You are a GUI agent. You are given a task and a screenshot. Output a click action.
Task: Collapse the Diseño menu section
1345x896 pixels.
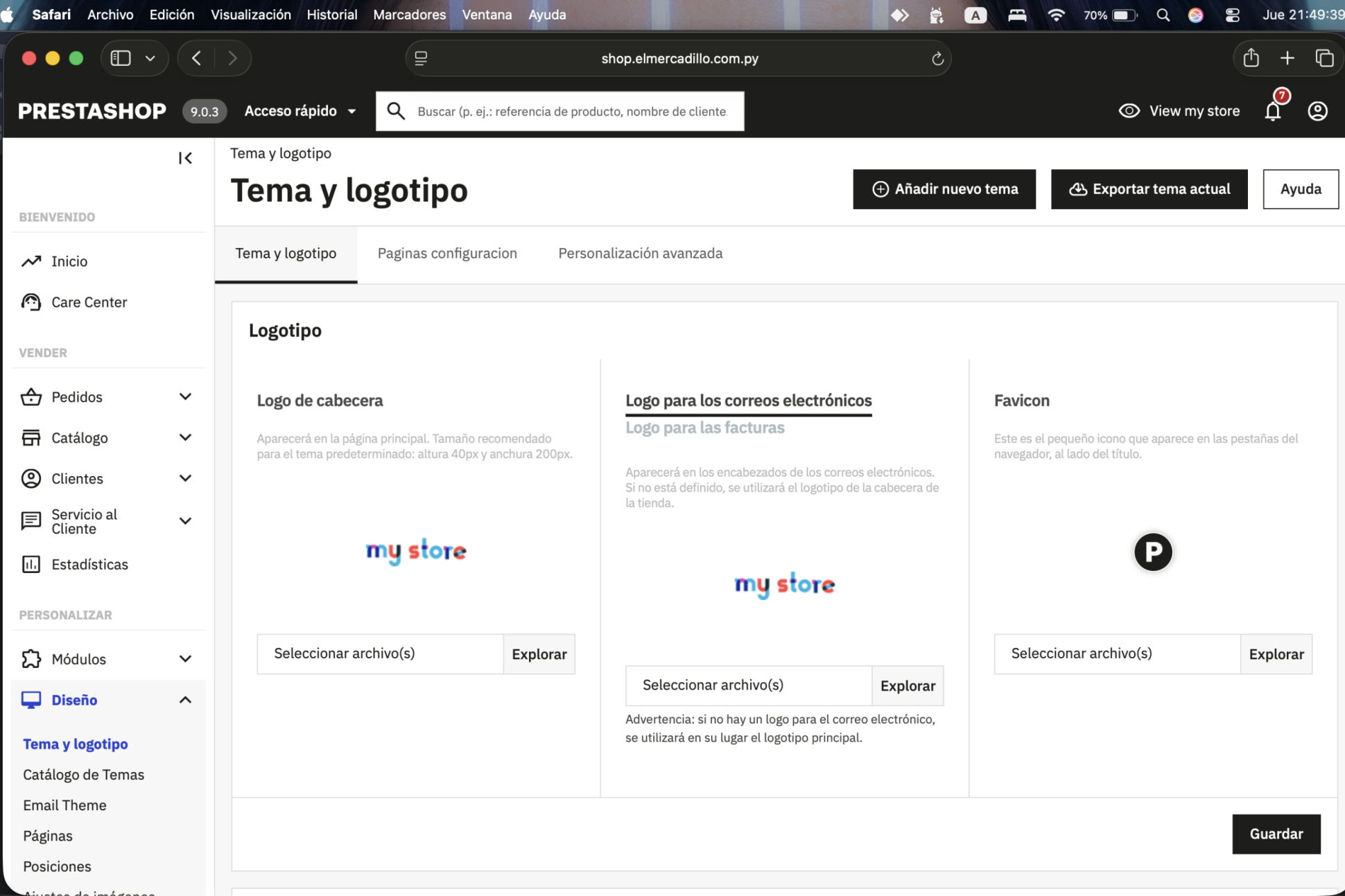coord(185,700)
